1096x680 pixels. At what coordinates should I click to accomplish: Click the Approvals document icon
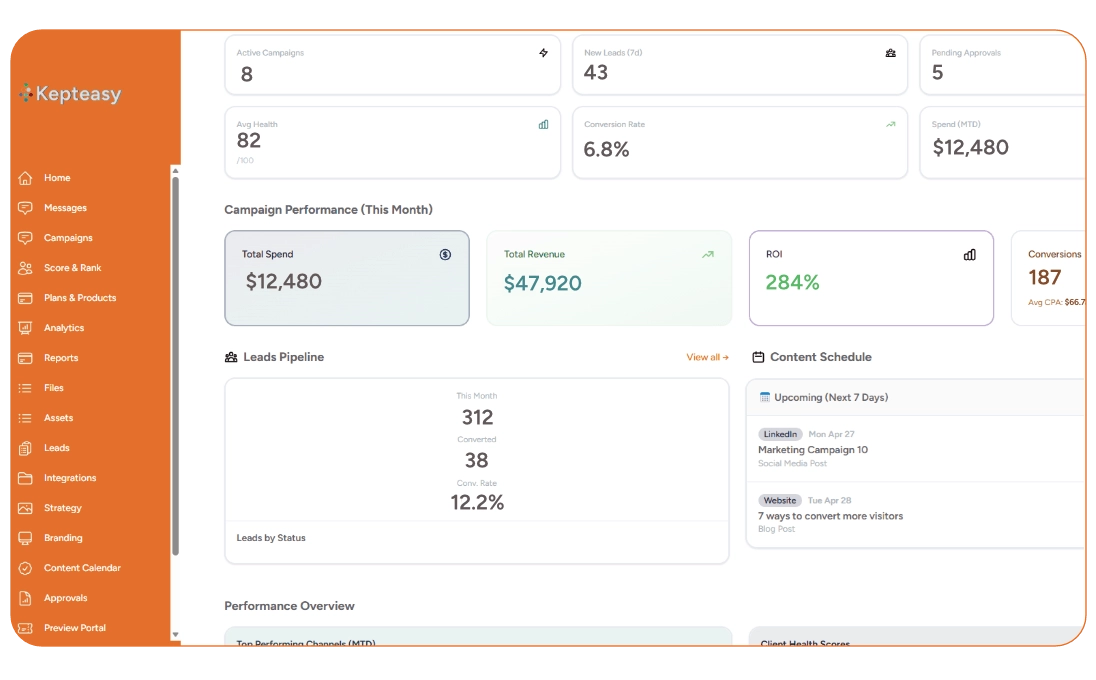coord(25,599)
